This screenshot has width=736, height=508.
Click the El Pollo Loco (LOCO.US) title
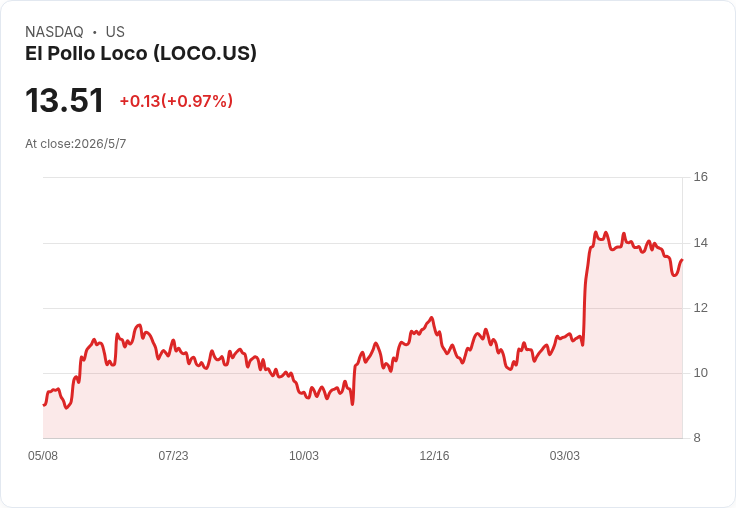click(x=141, y=54)
